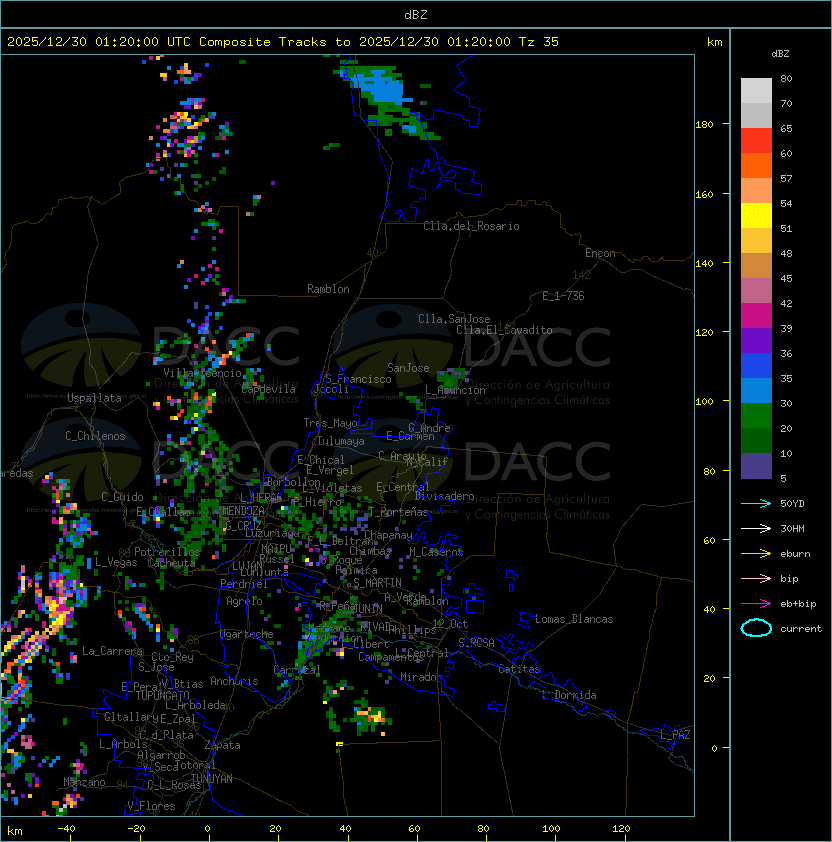Viewport: 832px width, 842px height.
Task: Click the 'Tres_Mayo' label
Action: pyautogui.click(x=330, y=423)
